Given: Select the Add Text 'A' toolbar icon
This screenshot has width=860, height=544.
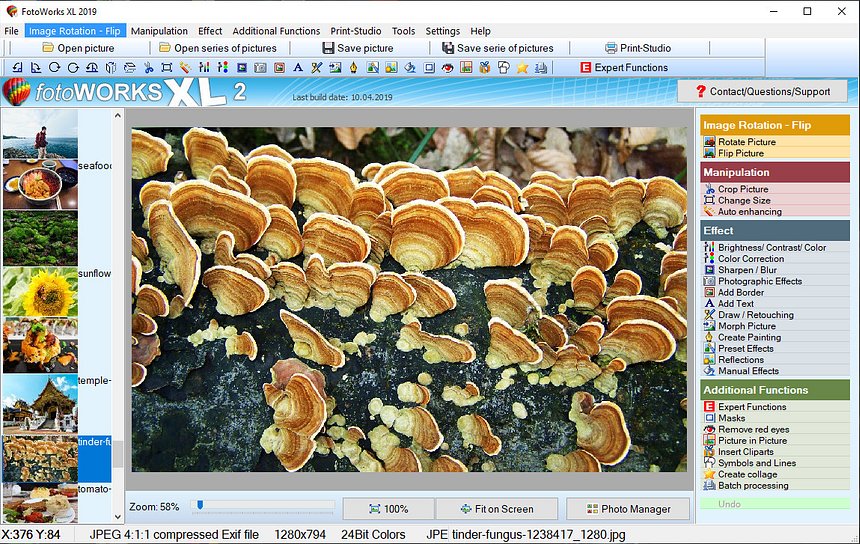Looking at the screenshot, I should [298, 67].
